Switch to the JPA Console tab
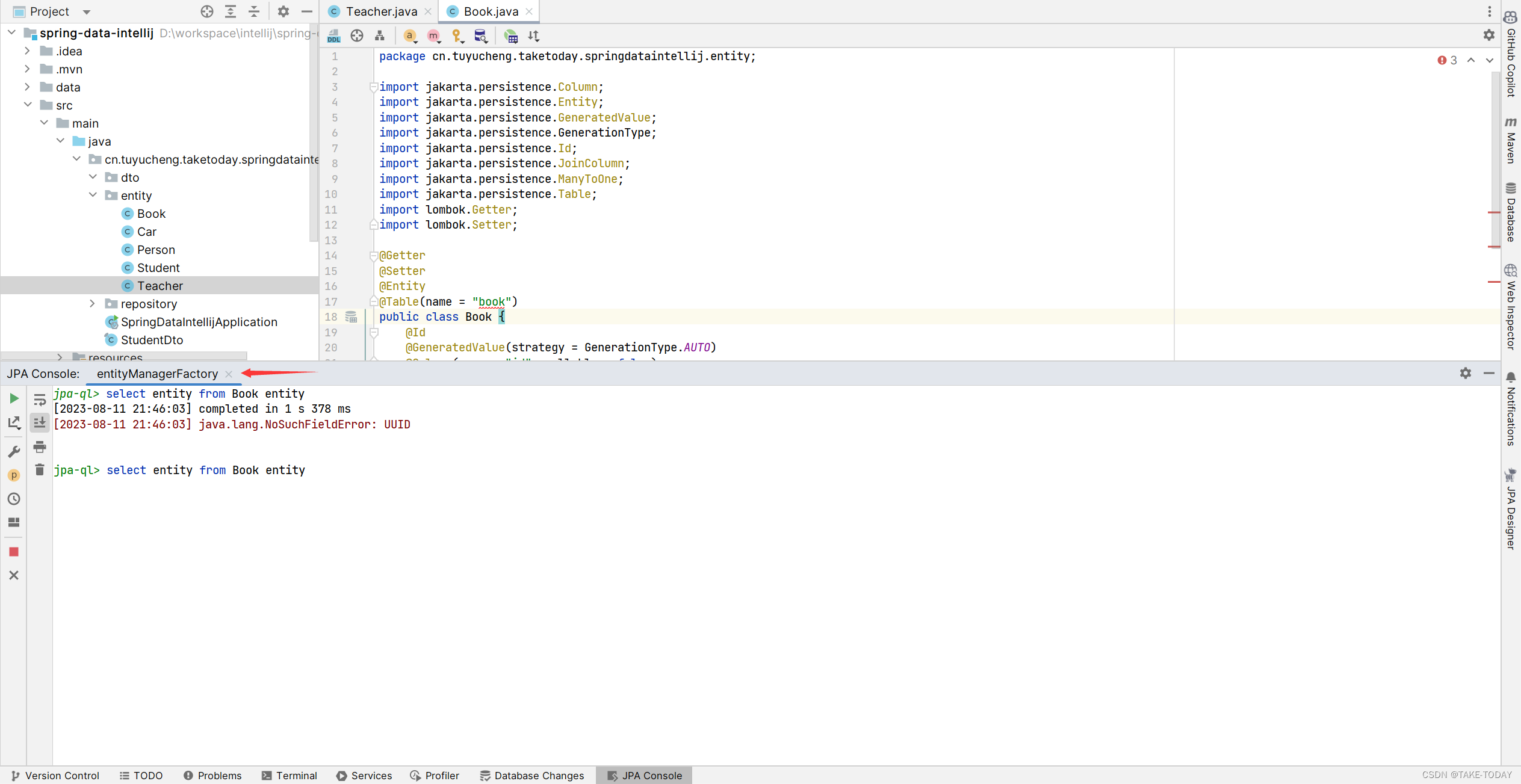1521x784 pixels. [x=646, y=775]
